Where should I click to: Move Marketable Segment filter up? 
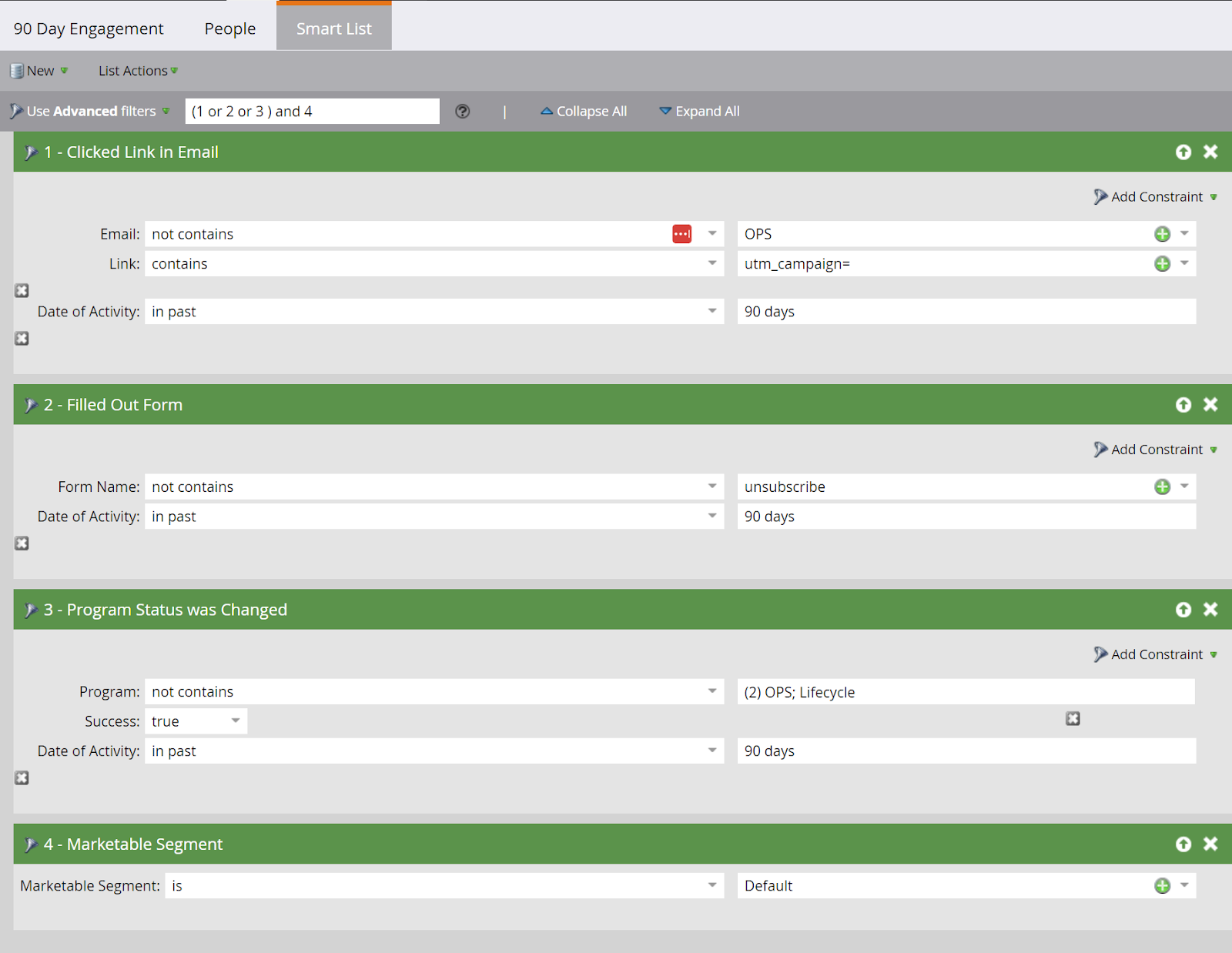coord(1183,844)
